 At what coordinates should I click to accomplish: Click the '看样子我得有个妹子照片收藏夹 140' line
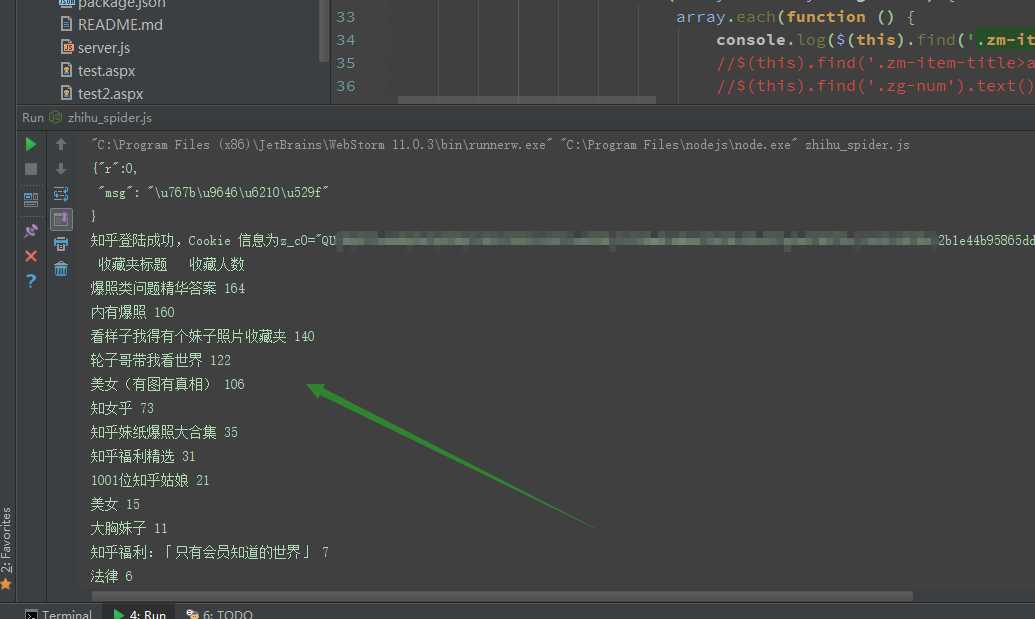pyautogui.click(x=202, y=337)
